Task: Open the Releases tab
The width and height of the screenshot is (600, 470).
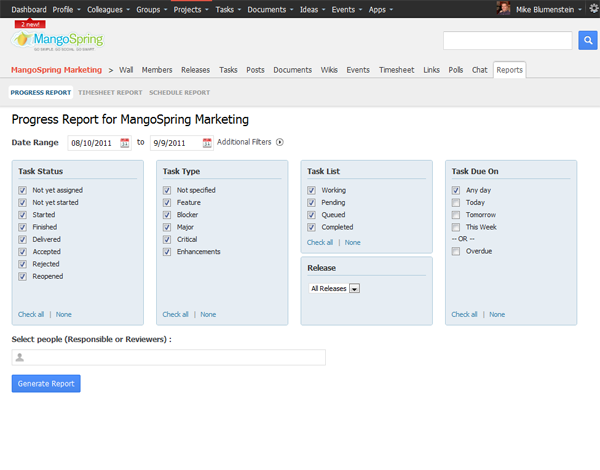Action: click(196, 70)
